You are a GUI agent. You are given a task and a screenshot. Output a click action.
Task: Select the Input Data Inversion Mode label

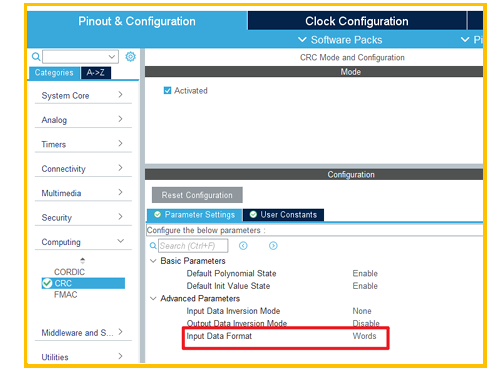pos(233,311)
